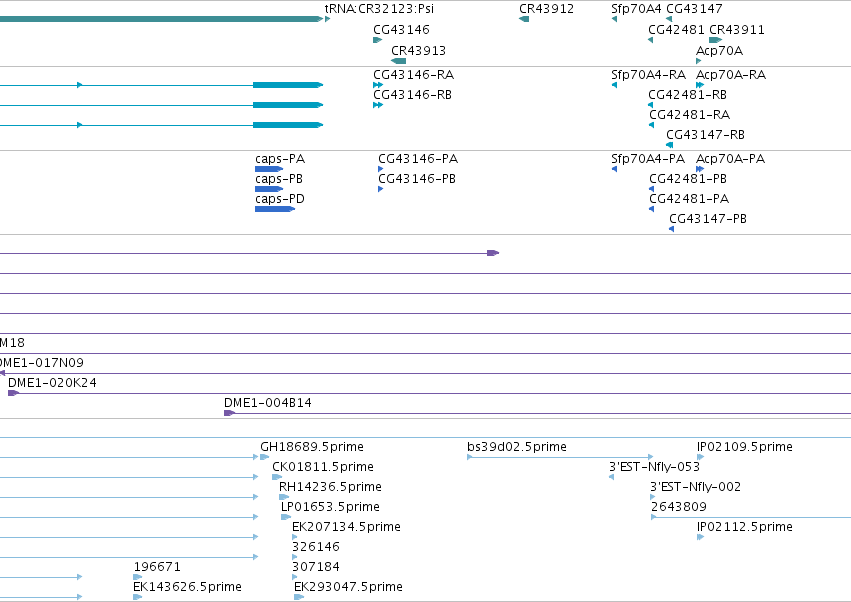The width and height of the screenshot is (851, 602).
Task: Select the 196671 feature label
Action: 156,567
